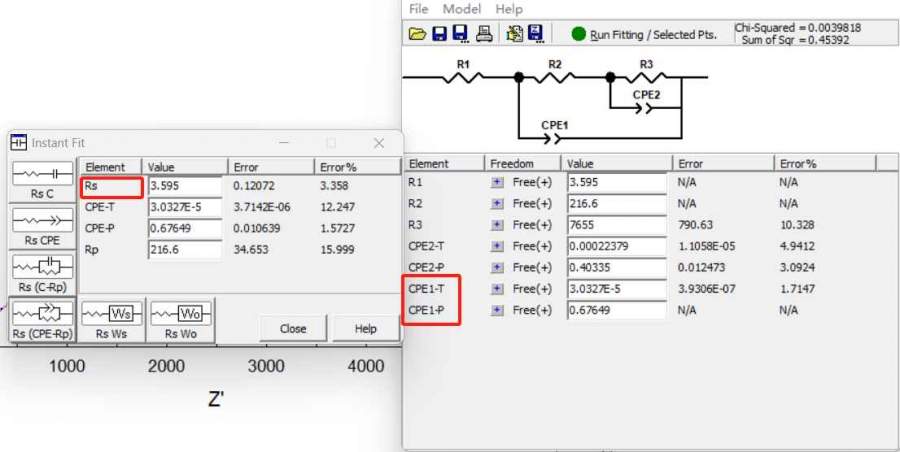This screenshot has width=900, height=452.
Task: Click Rp error percent 15.999
Action: (x=337, y=250)
